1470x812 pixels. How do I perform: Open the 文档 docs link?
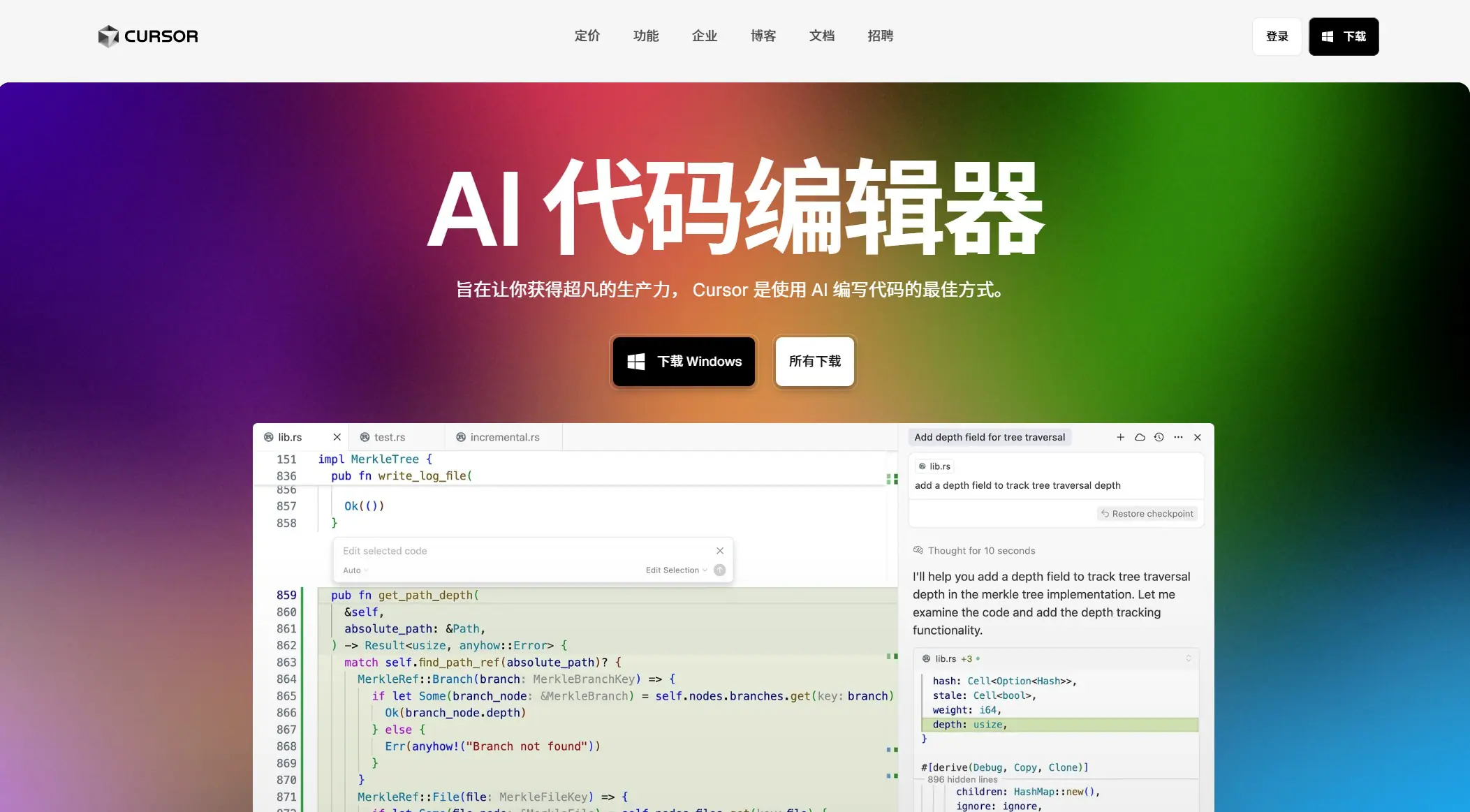pyautogui.click(x=822, y=36)
